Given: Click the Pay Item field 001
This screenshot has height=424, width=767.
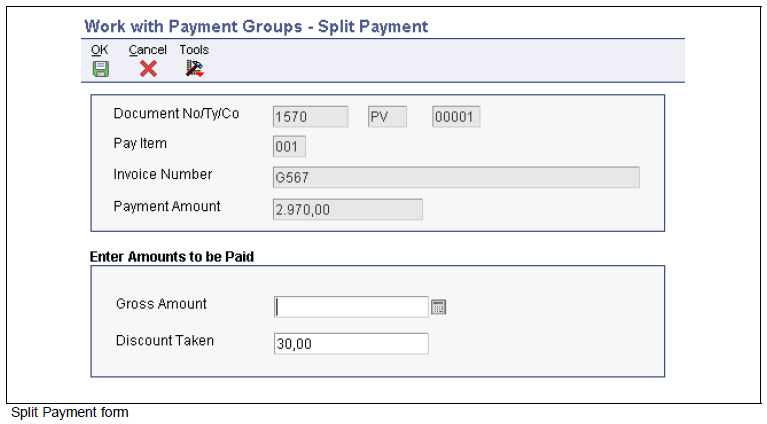Looking at the screenshot, I should click(289, 146).
